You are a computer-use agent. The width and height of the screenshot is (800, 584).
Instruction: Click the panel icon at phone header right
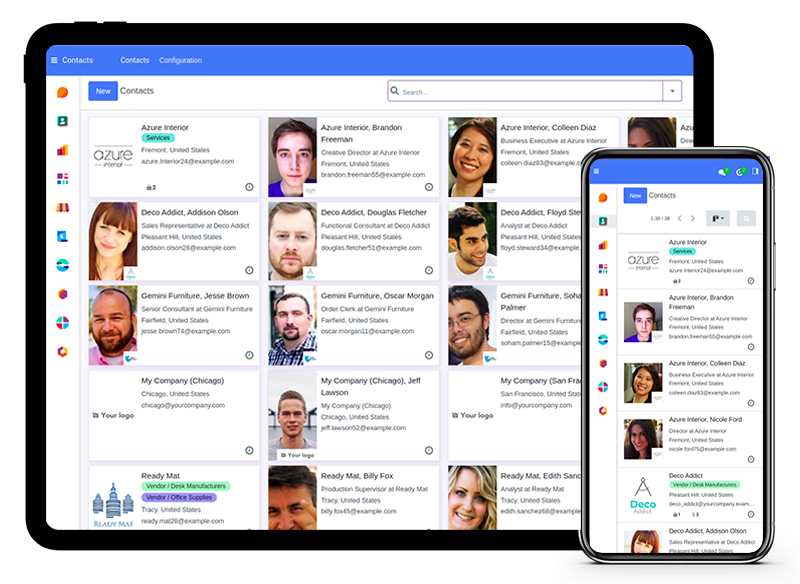(x=755, y=171)
